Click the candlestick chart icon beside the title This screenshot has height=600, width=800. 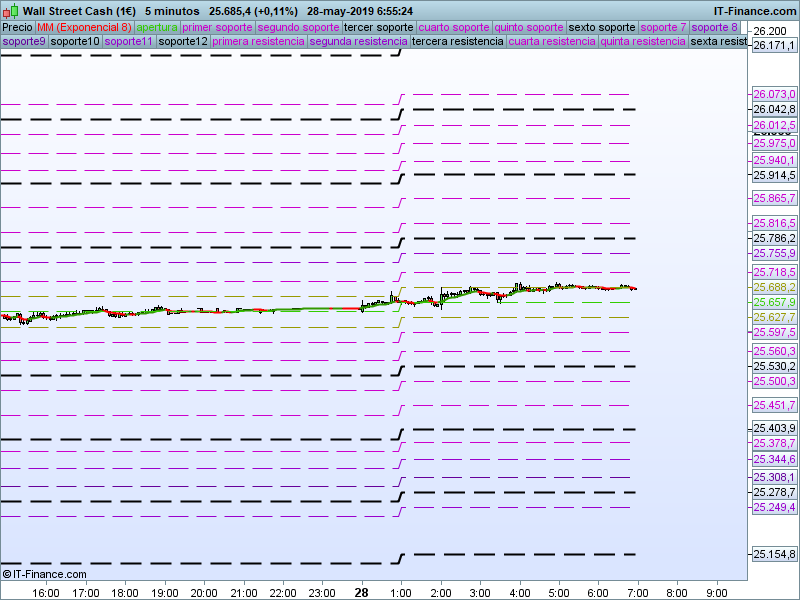pyautogui.click(x=11, y=10)
